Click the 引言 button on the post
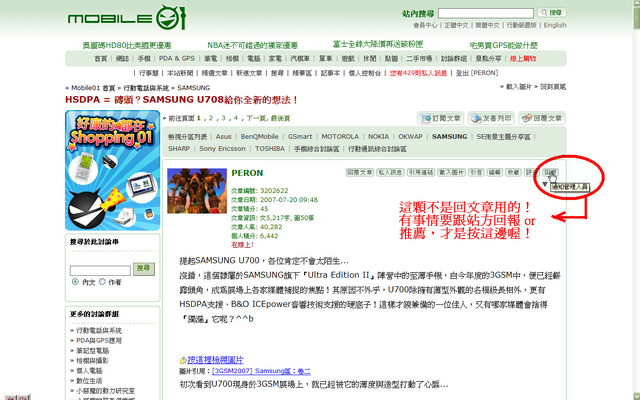The width and height of the screenshot is (640, 400). (476, 173)
